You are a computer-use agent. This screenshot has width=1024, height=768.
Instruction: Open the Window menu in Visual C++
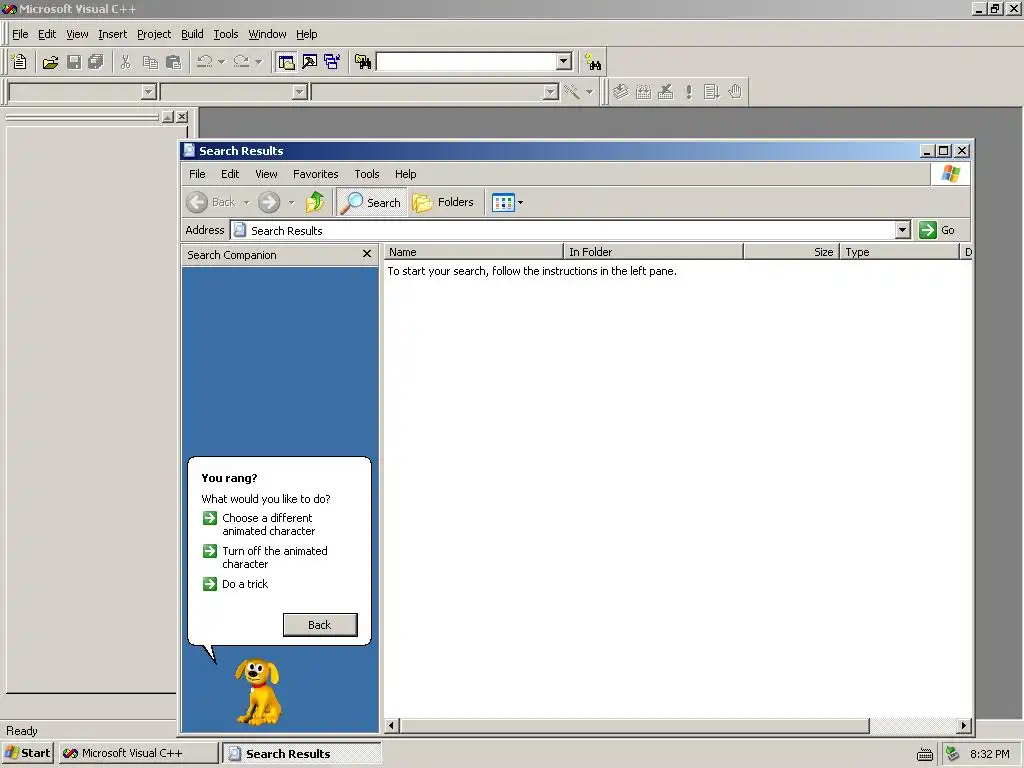click(x=267, y=34)
